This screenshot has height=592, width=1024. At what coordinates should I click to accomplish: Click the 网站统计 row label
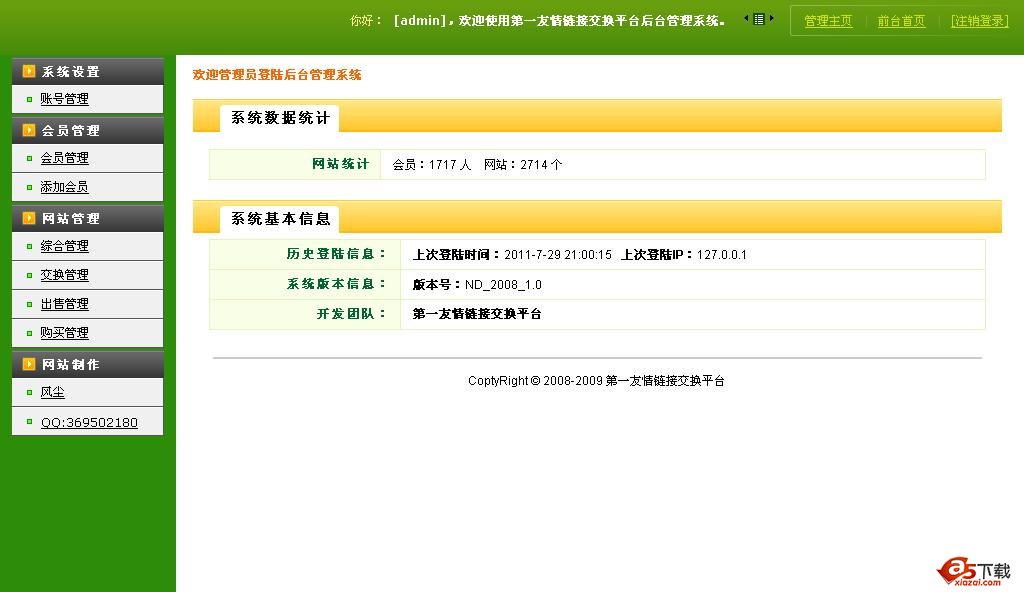[340, 164]
